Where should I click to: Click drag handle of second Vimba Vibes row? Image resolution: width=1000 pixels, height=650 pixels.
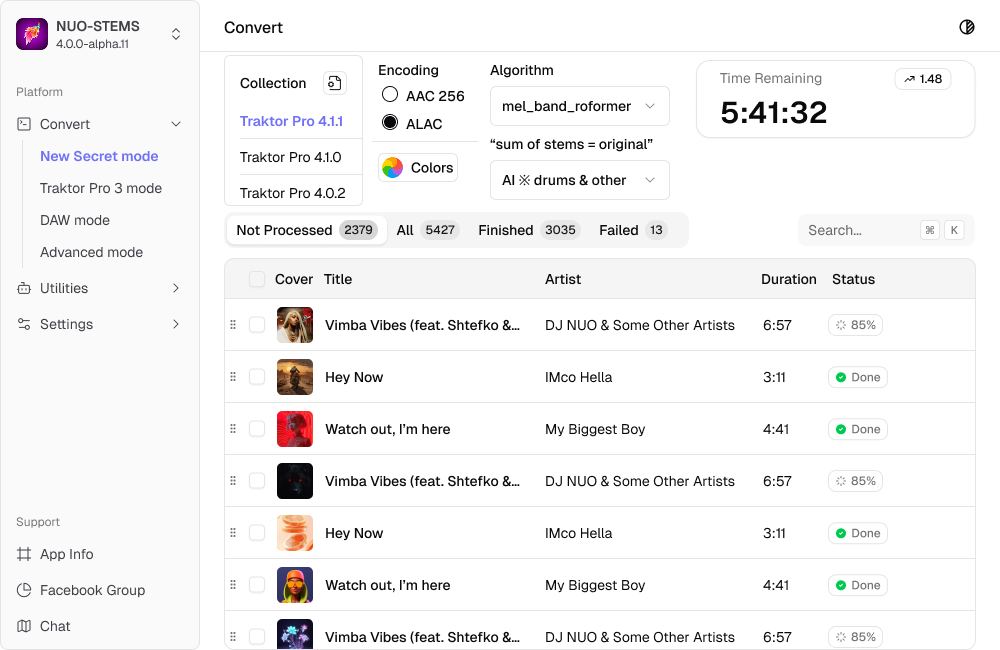click(233, 481)
